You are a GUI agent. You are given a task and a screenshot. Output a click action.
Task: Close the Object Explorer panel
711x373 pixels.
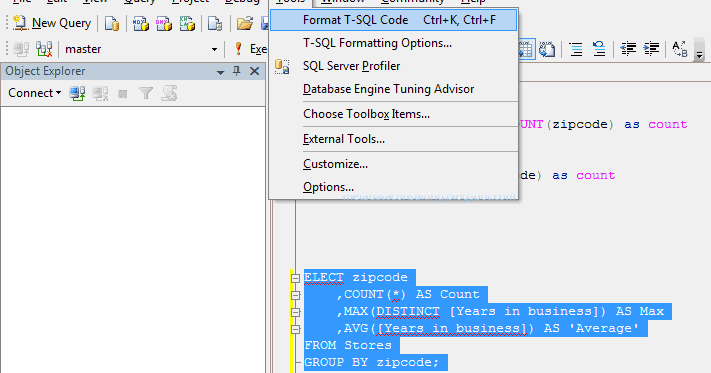[254, 71]
